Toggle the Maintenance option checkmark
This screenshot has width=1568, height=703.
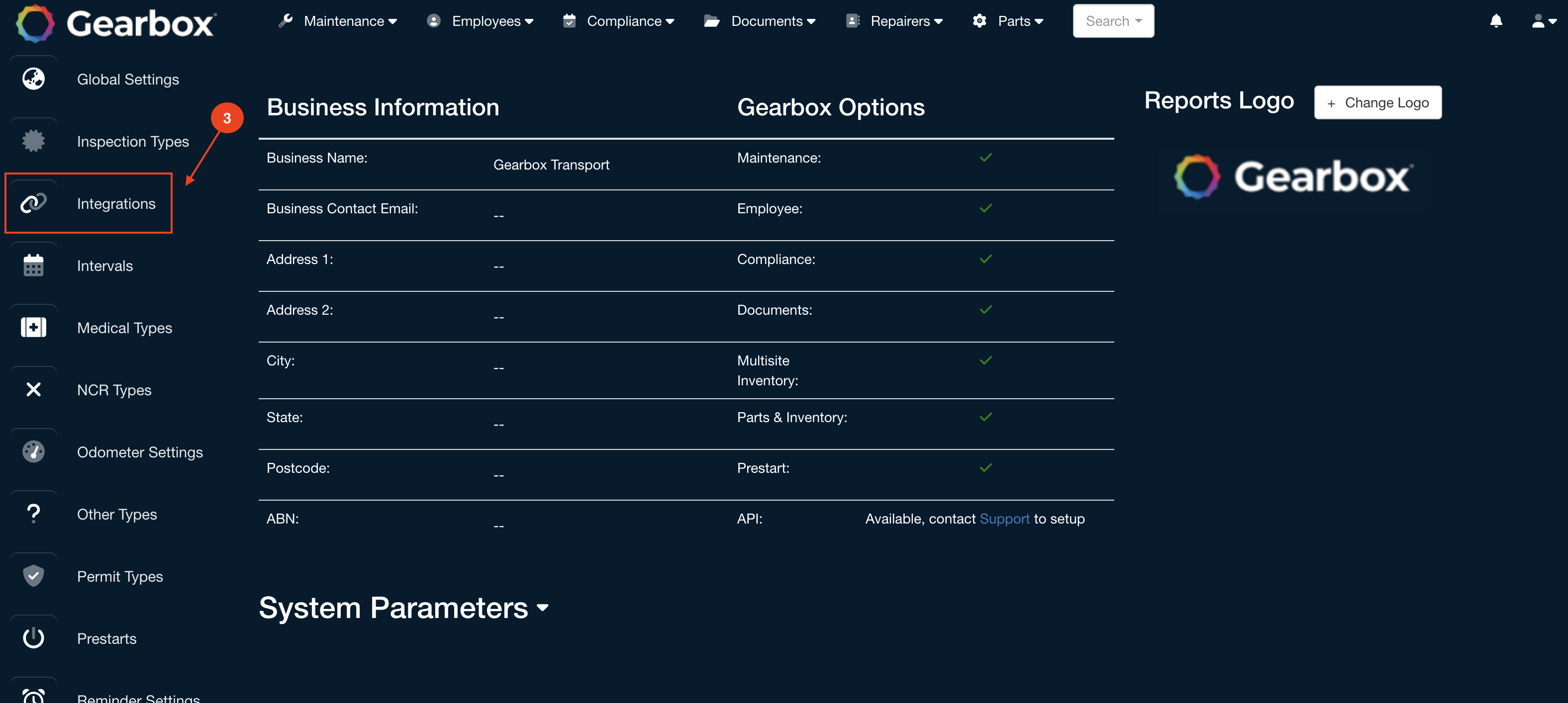click(985, 158)
